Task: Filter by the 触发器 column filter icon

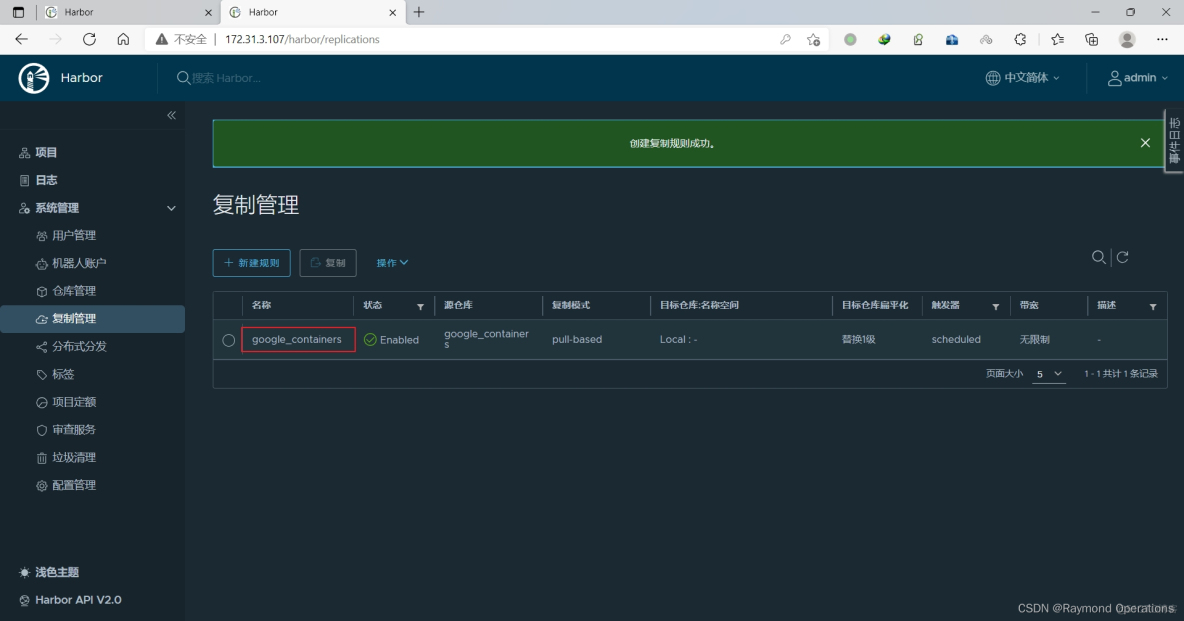Action: click(x=995, y=306)
